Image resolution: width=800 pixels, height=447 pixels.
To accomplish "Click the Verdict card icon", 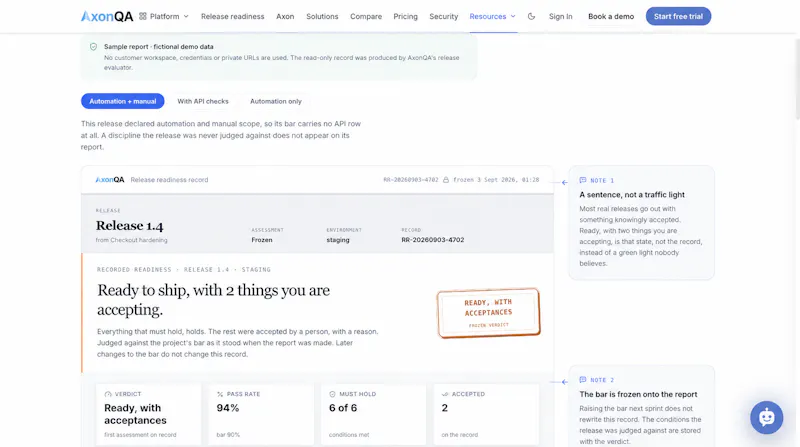I will click(x=108, y=394).
